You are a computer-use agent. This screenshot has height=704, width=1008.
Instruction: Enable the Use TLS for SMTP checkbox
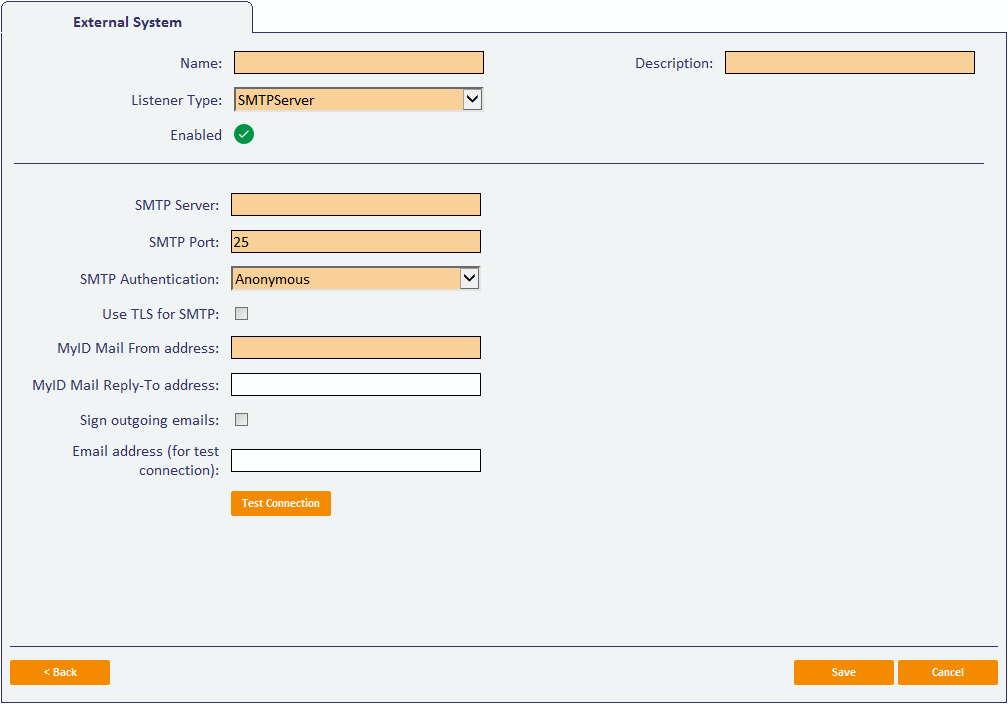[x=241, y=314]
